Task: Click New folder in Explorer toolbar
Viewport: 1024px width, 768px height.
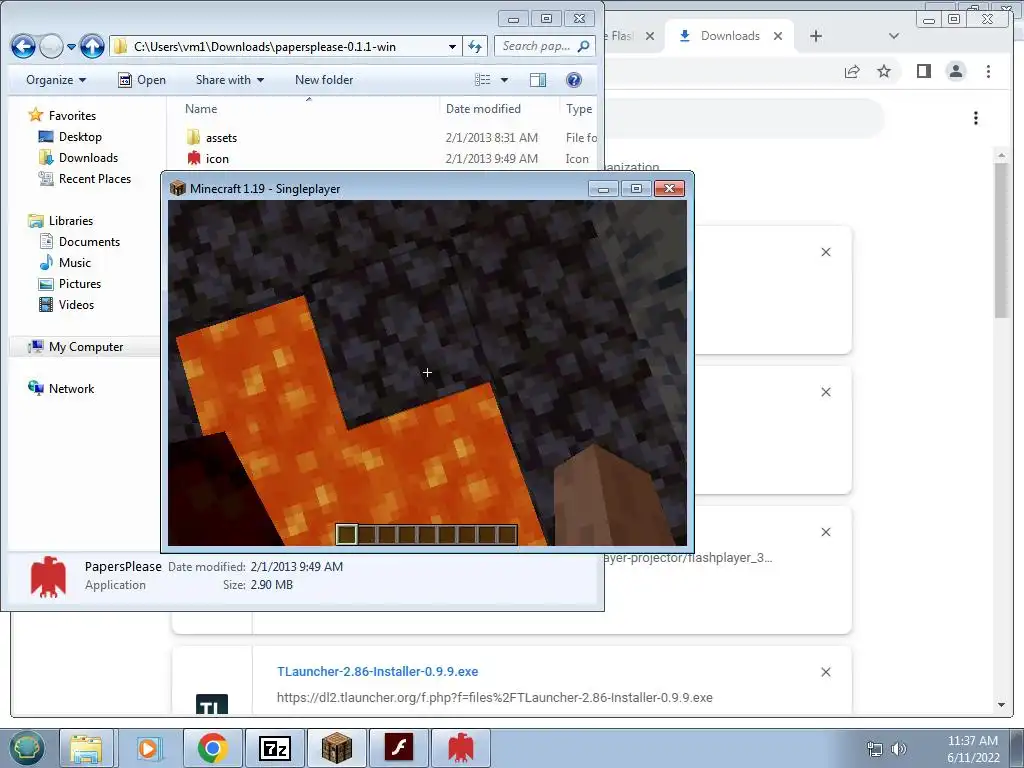Action: click(x=324, y=80)
